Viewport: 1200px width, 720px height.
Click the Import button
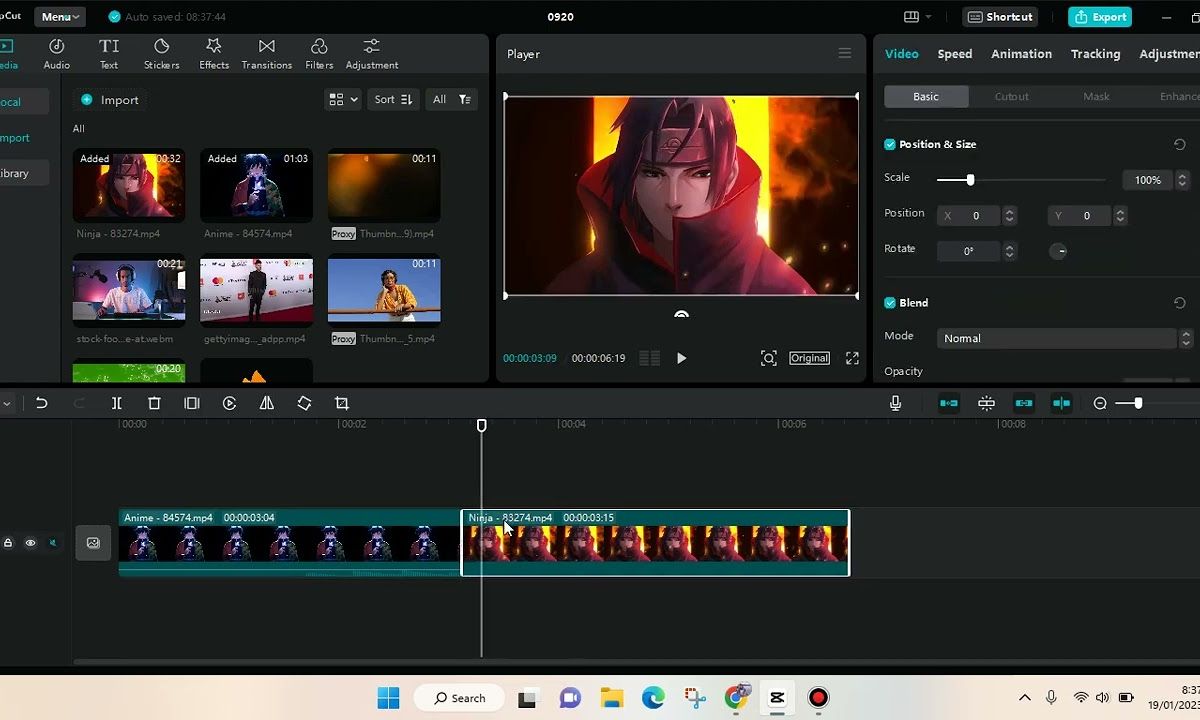pos(110,100)
